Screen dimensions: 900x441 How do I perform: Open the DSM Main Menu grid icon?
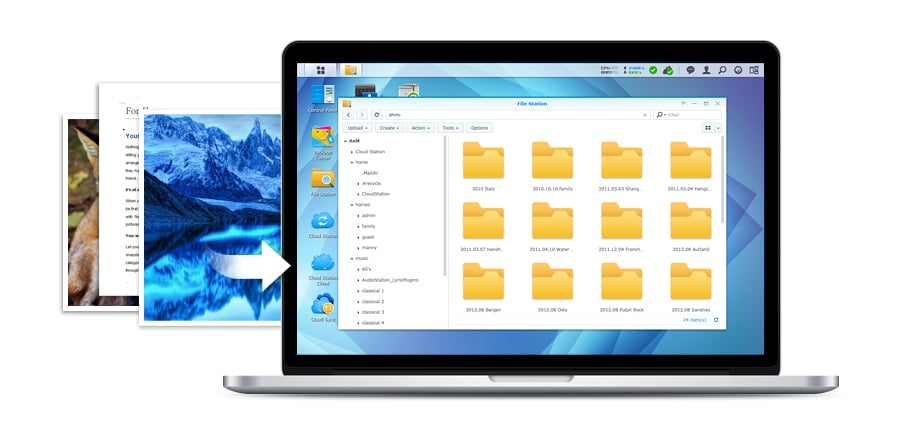click(320, 70)
